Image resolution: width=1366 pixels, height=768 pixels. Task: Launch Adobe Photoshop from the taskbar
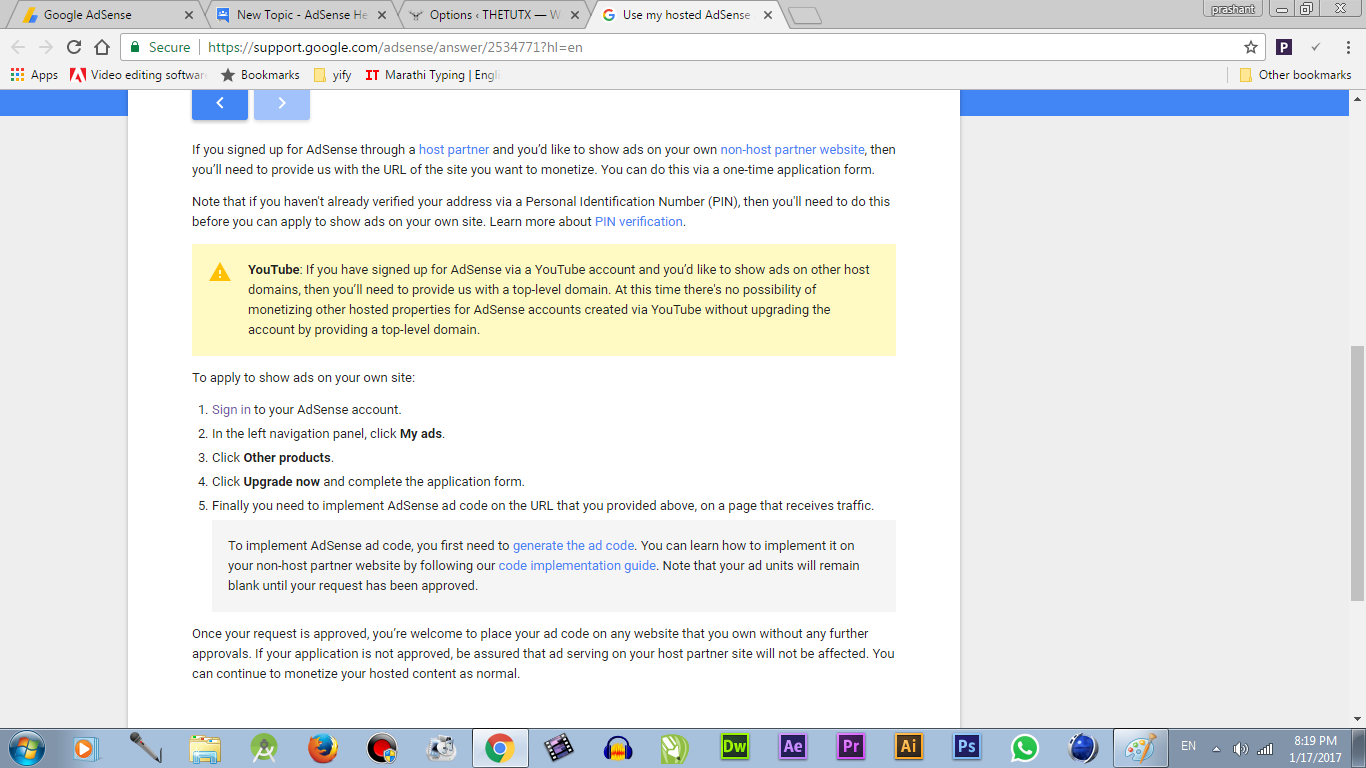966,747
